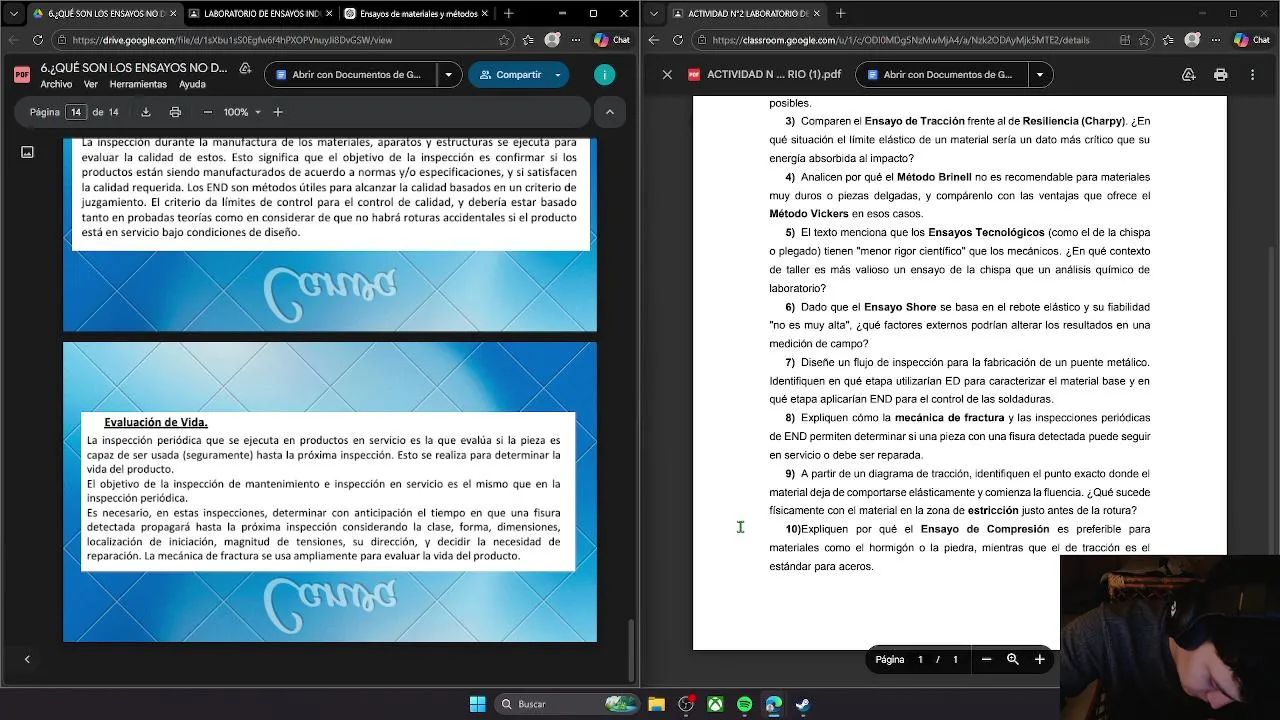Reload the Classroom page in right browser
Viewport: 1280px width, 720px height.
(x=678, y=40)
